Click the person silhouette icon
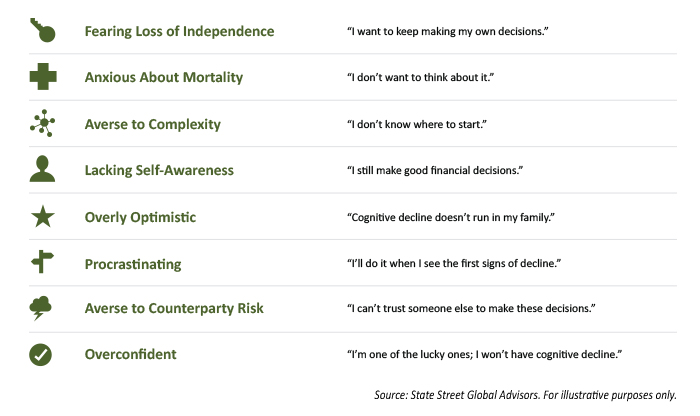The image size is (700, 416). coord(42,169)
